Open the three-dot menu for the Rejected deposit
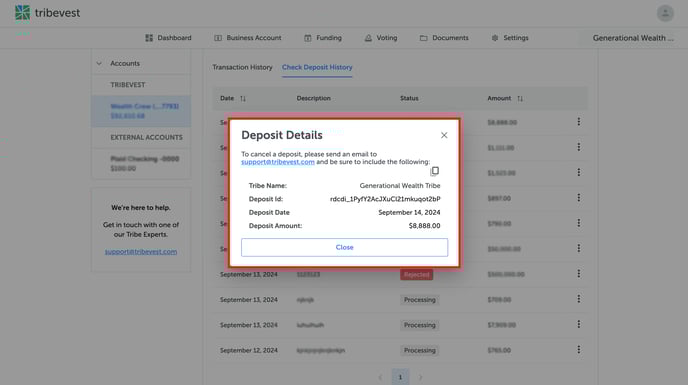 pos(579,274)
